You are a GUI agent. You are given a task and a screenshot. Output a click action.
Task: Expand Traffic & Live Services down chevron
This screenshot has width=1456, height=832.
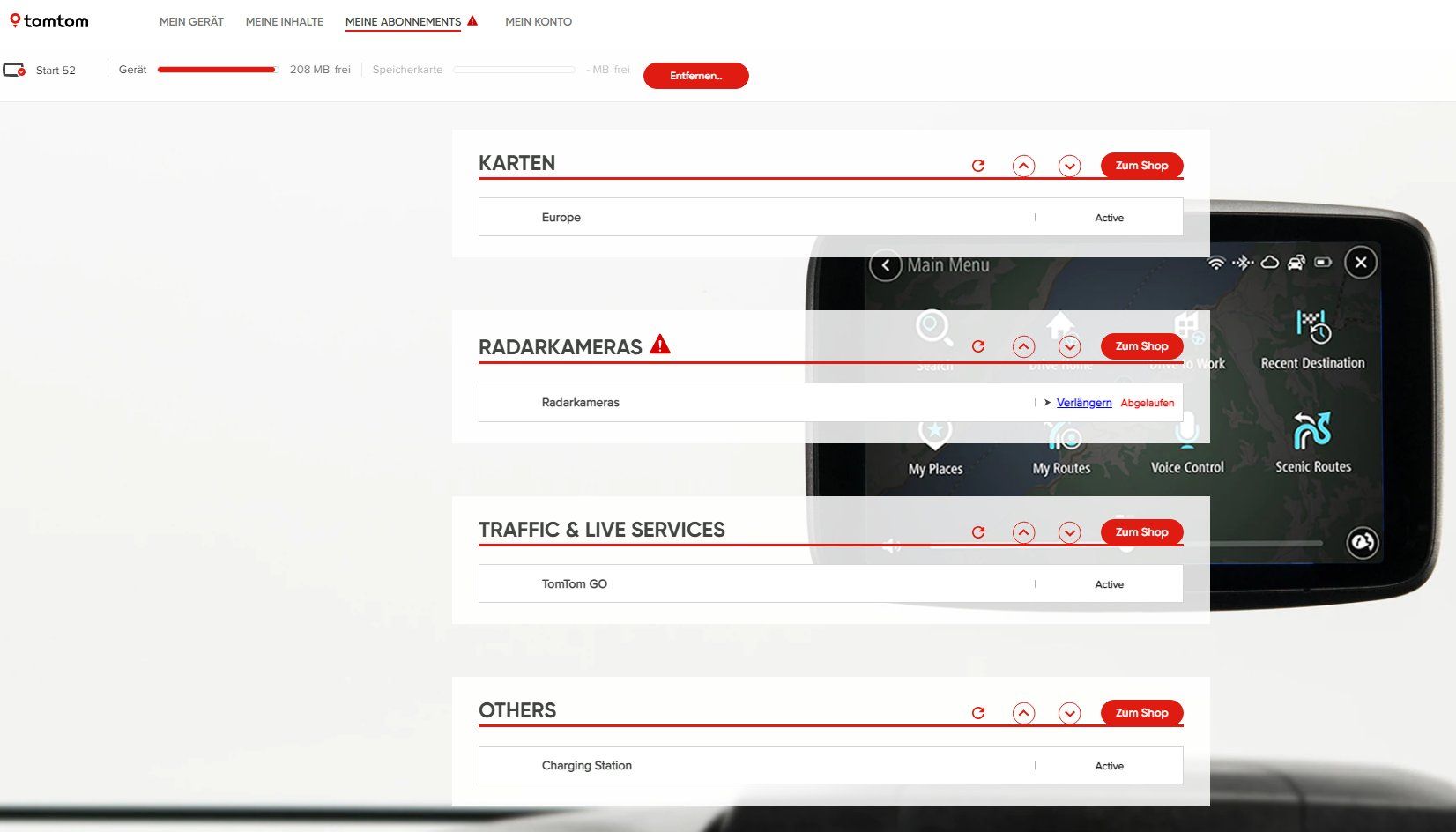[1069, 532]
